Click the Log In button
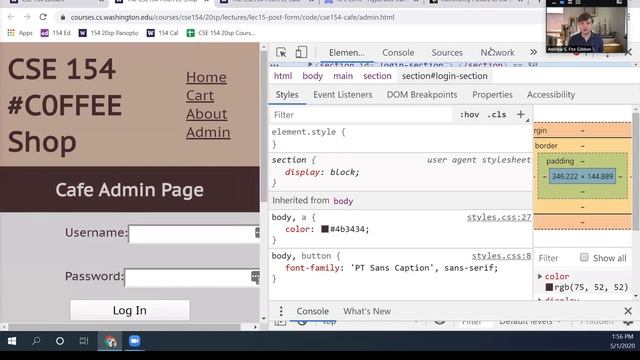The height and width of the screenshot is (360, 640). (x=130, y=310)
